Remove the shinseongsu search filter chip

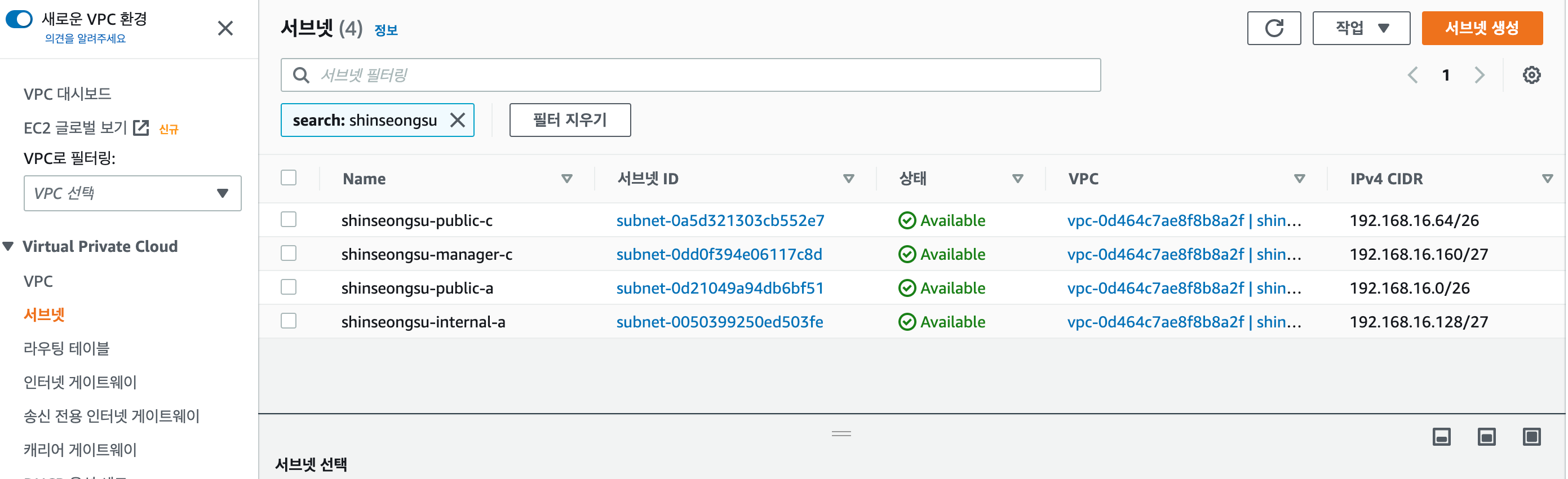pyautogui.click(x=458, y=120)
